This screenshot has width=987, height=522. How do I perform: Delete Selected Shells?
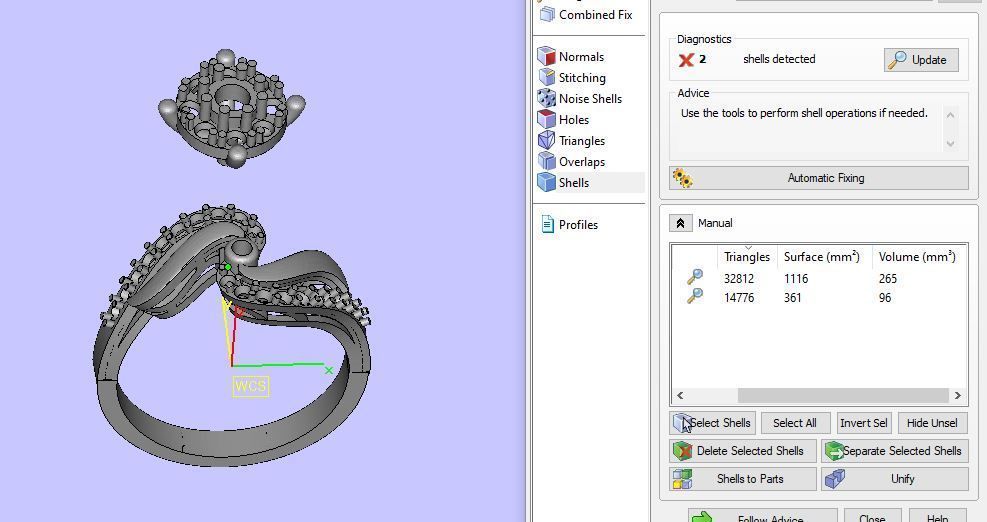tap(743, 451)
